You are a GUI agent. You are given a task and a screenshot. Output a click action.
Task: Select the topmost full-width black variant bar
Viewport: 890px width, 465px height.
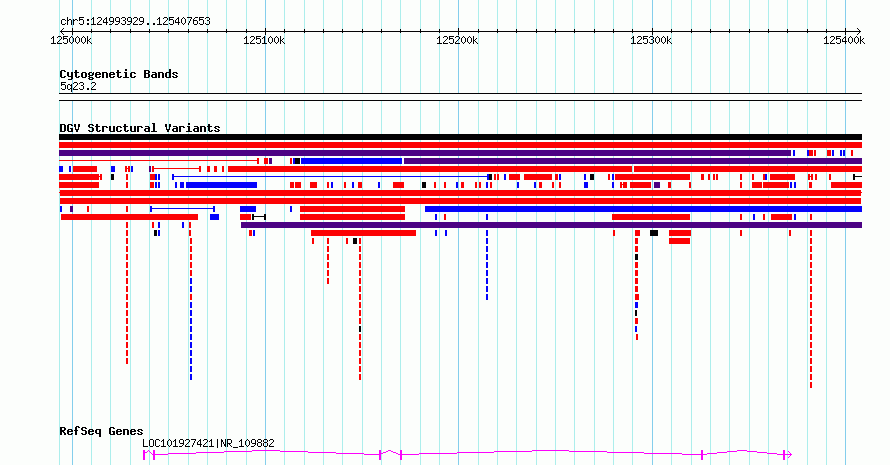point(460,137)
